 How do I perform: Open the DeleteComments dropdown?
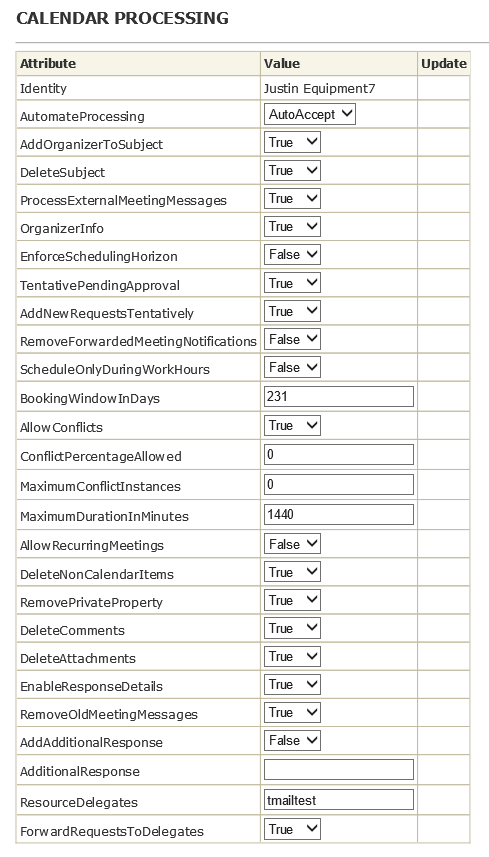pyautogui.click(x=292, y=629)
